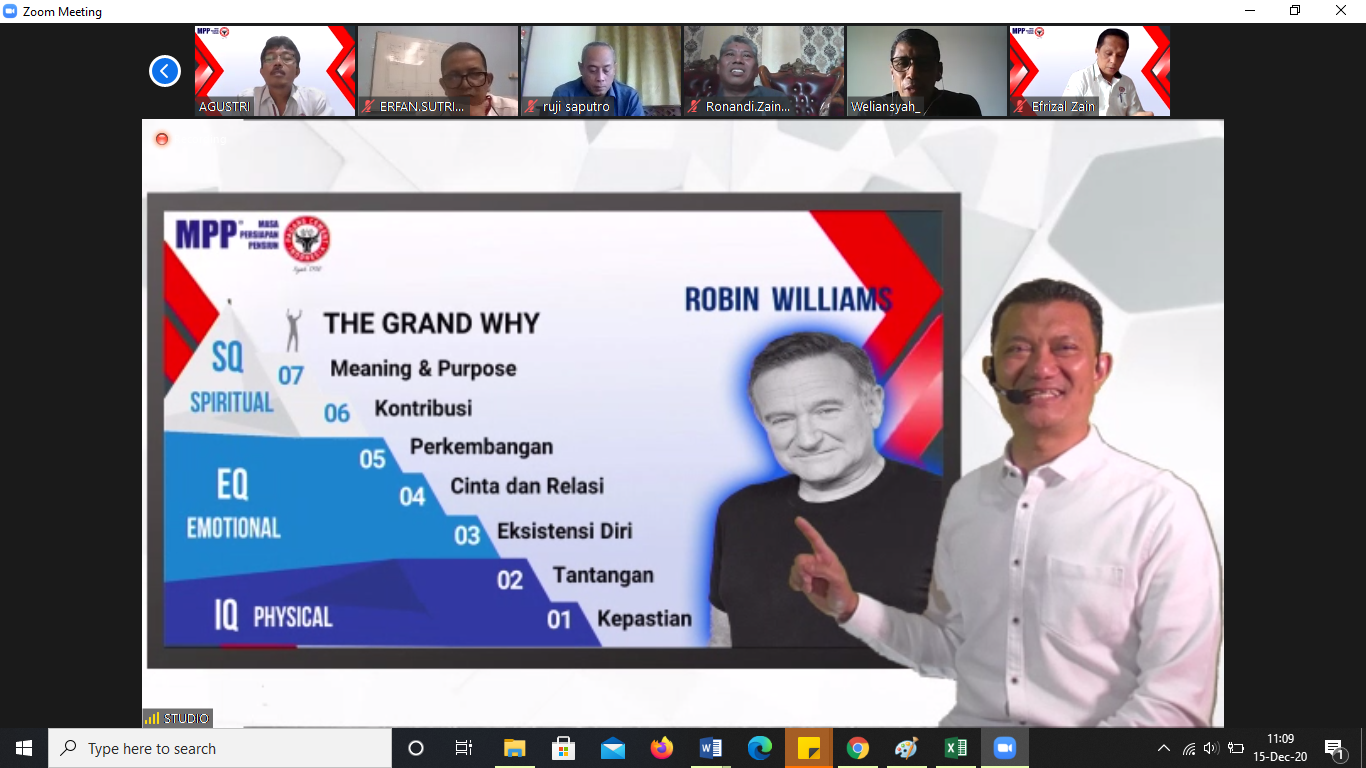Click the Wi-Fi network tray icon
Image resolution: width=1366 pixels, height=768 pixels.
[x=1188, y=748]
